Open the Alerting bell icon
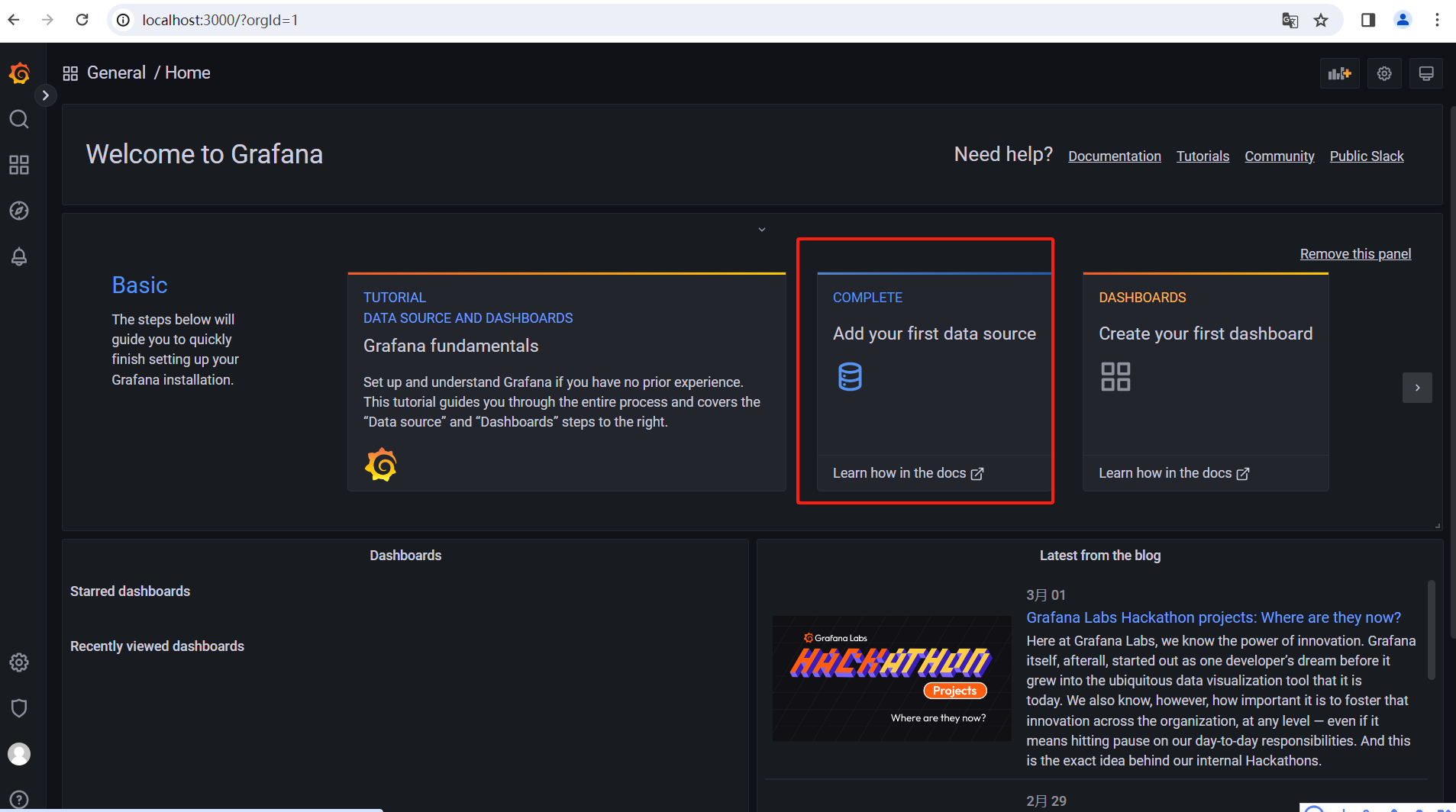The image size is (1456, 812). click(x=19, y=256)
